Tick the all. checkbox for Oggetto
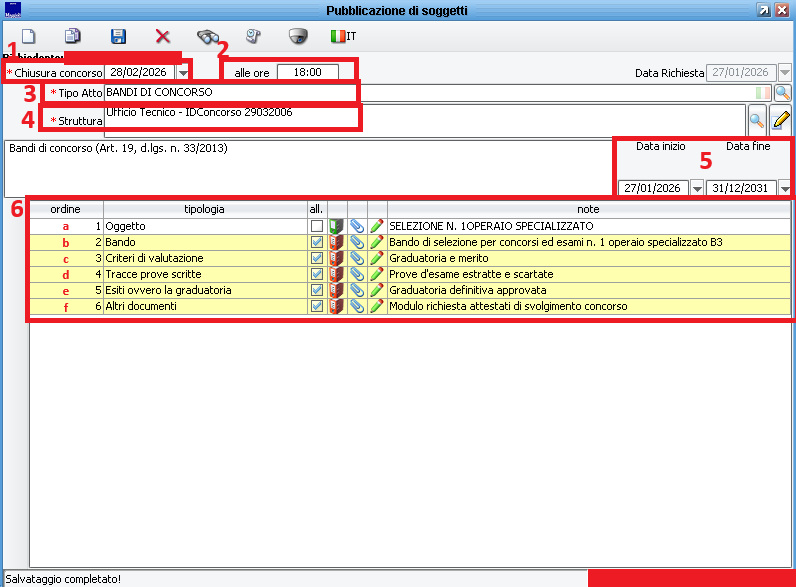The height and width of the screenshot is (587, 796). 317,226
